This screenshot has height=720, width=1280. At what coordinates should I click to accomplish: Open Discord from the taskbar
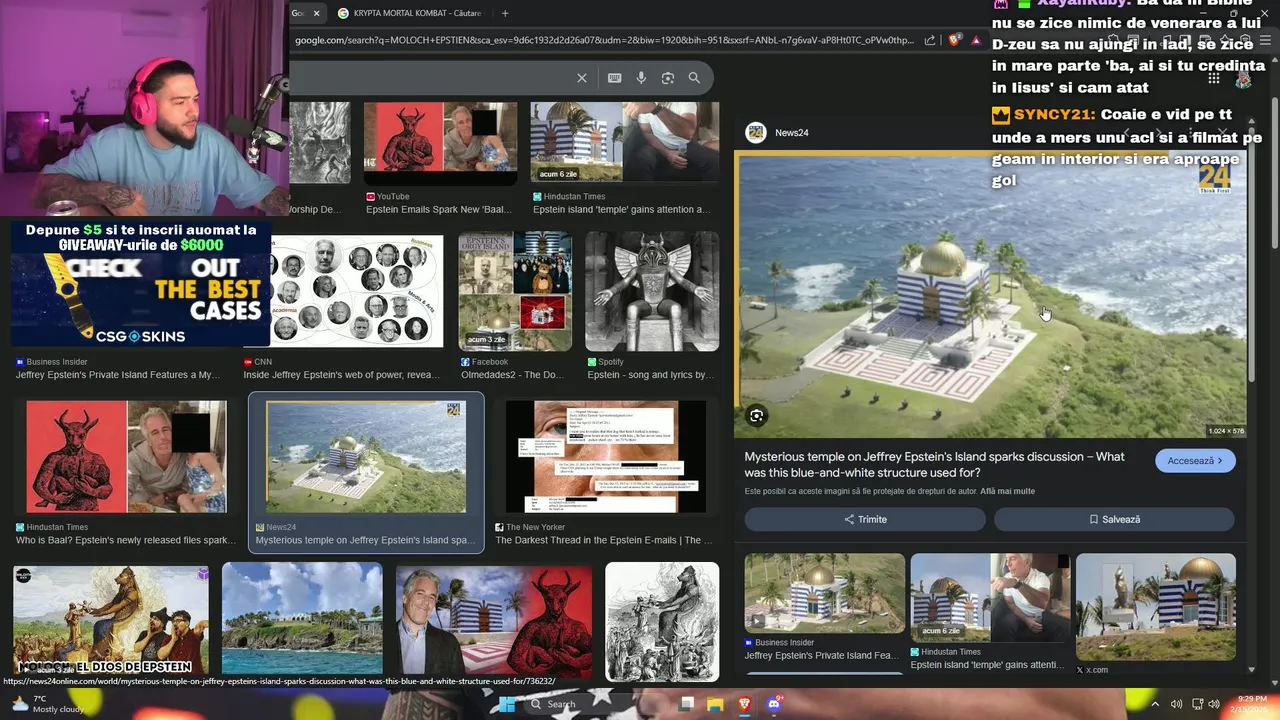tap(773, 704)
